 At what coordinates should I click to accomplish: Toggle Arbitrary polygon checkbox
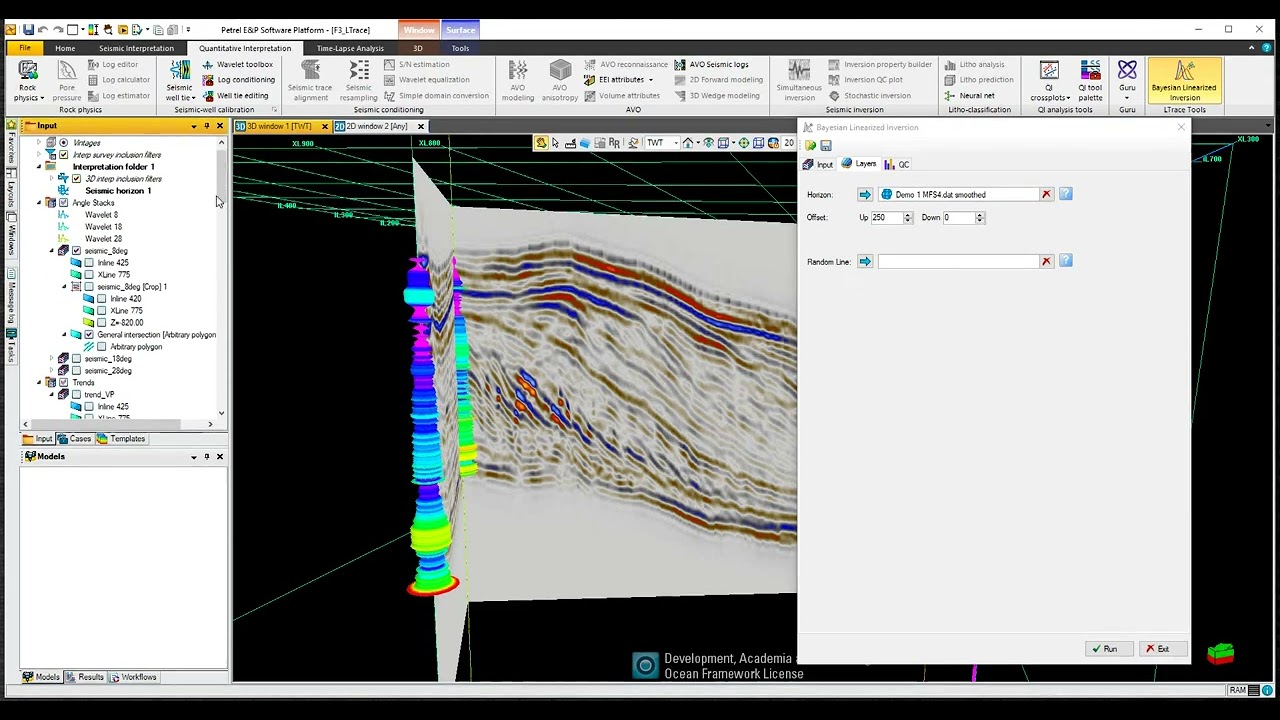coord(101,347)
